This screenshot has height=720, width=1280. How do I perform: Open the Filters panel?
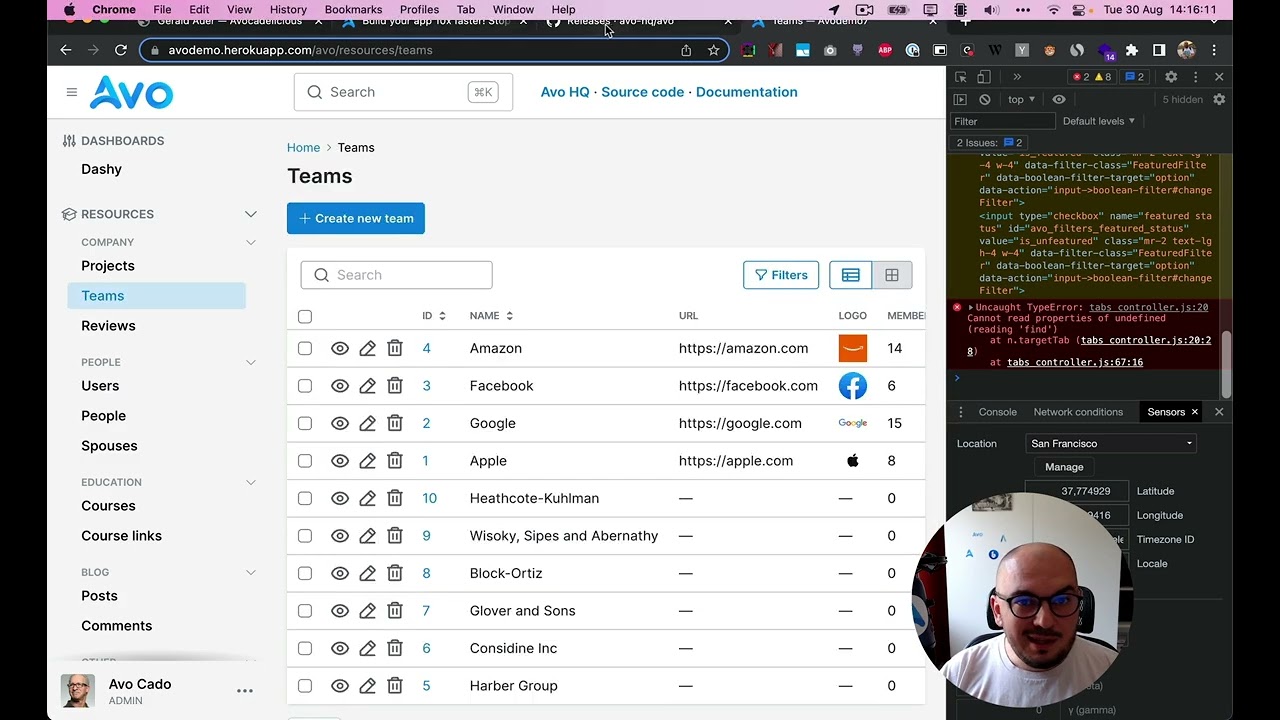click(x=781, y=275)
